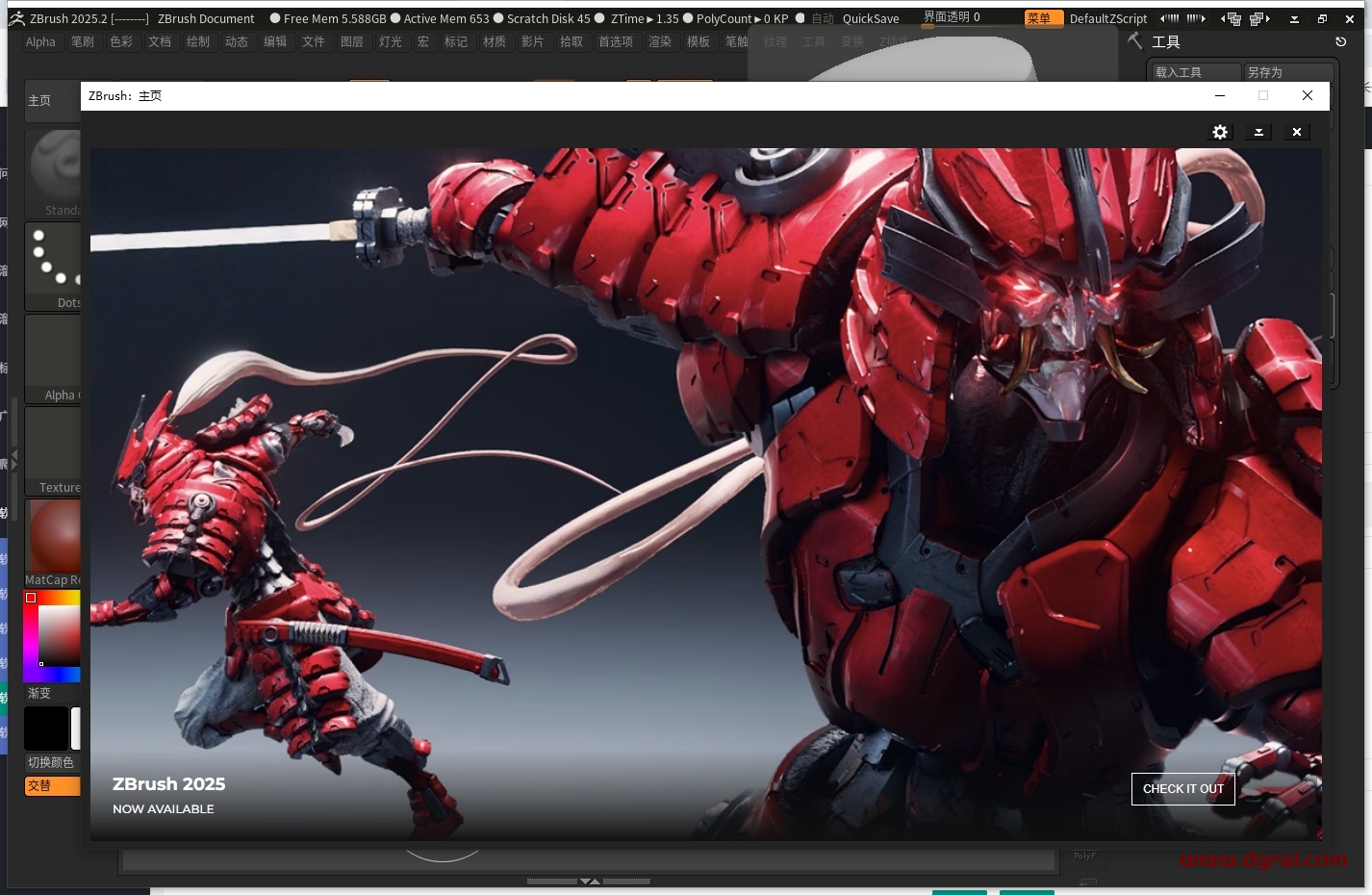This screenshot has width=1372, height=895.
Task: Click the left tray divider arrows
Action: 13,459
